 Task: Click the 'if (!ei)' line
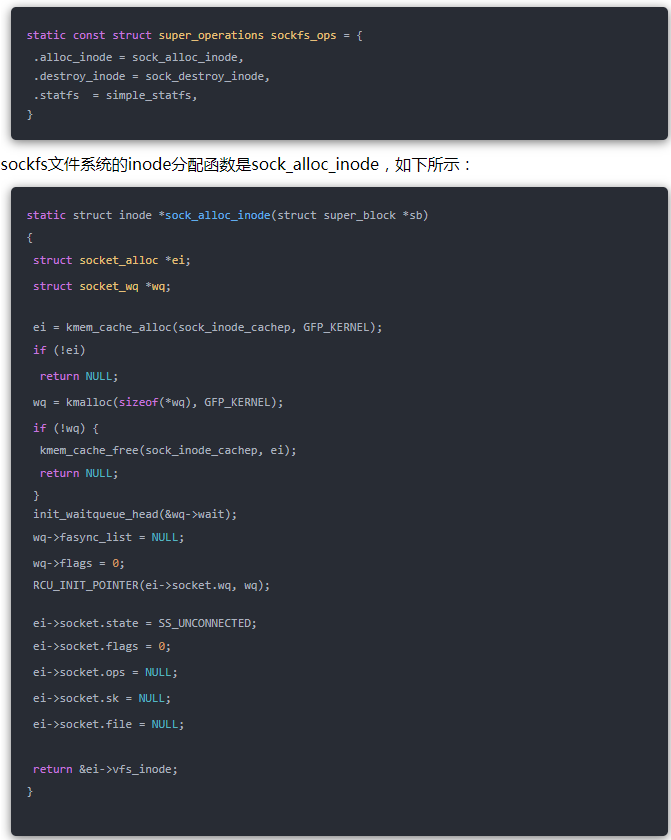[x=59, y=350]
